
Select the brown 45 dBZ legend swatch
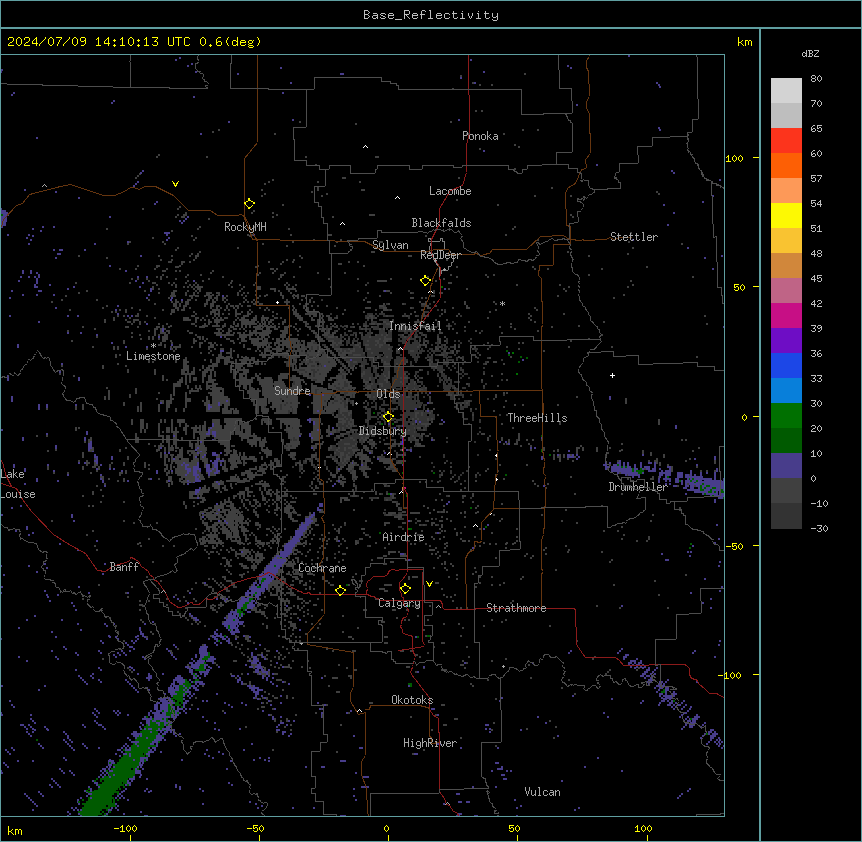(x=786, y=265)
